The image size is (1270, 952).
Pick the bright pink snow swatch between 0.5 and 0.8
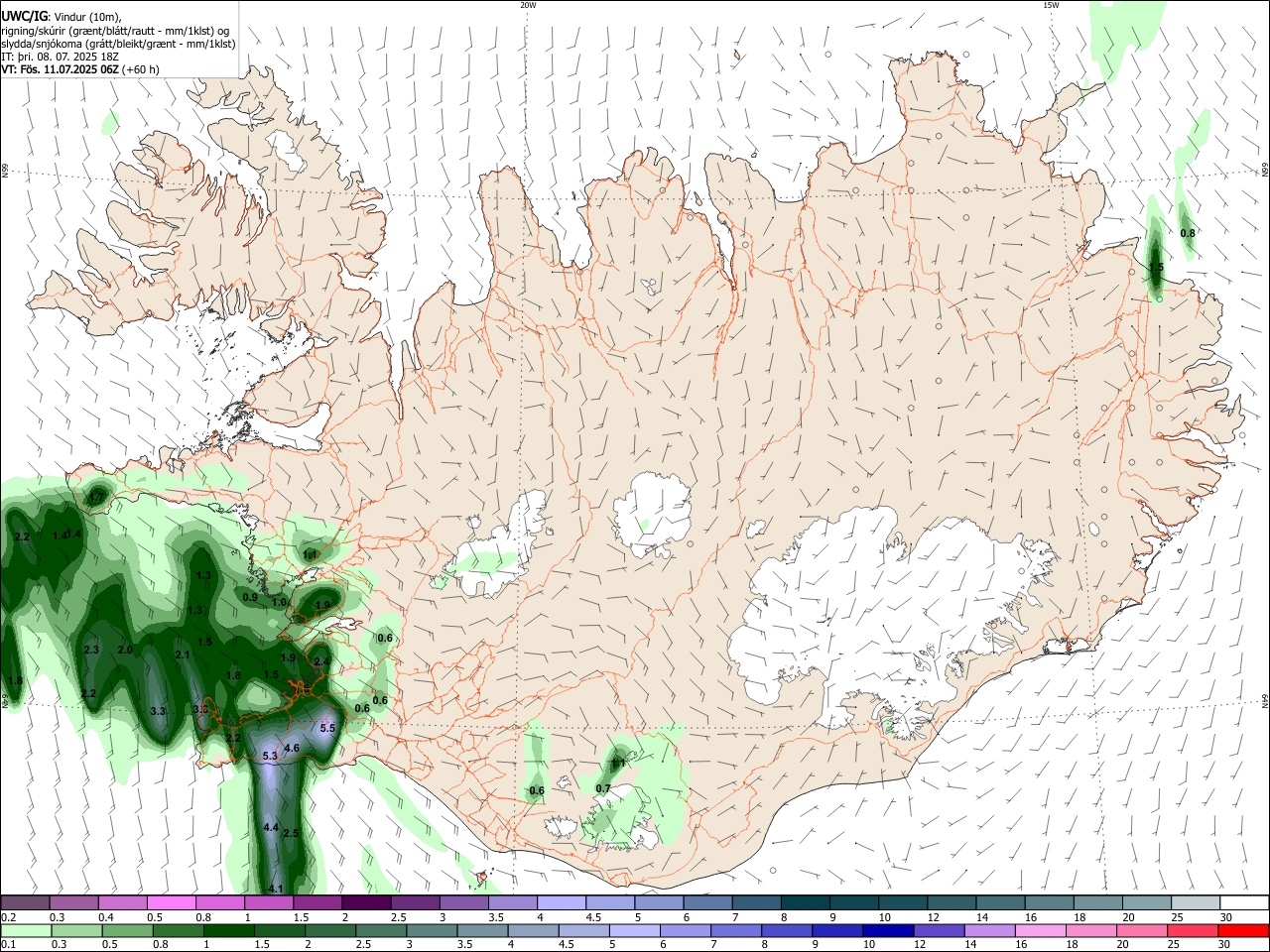(171, 903)
